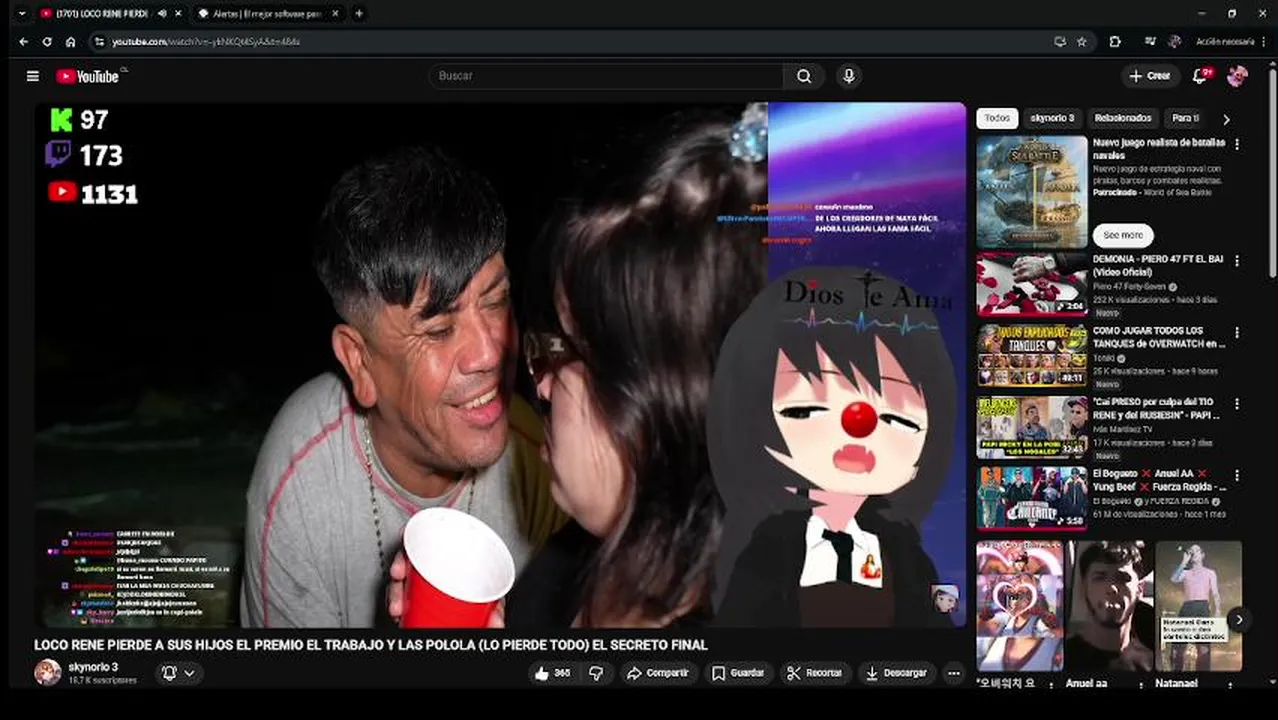The width and height of the screenshot is (1278, 720).
Task: Open the Tonkii channel name
Action: (1106, 359)
